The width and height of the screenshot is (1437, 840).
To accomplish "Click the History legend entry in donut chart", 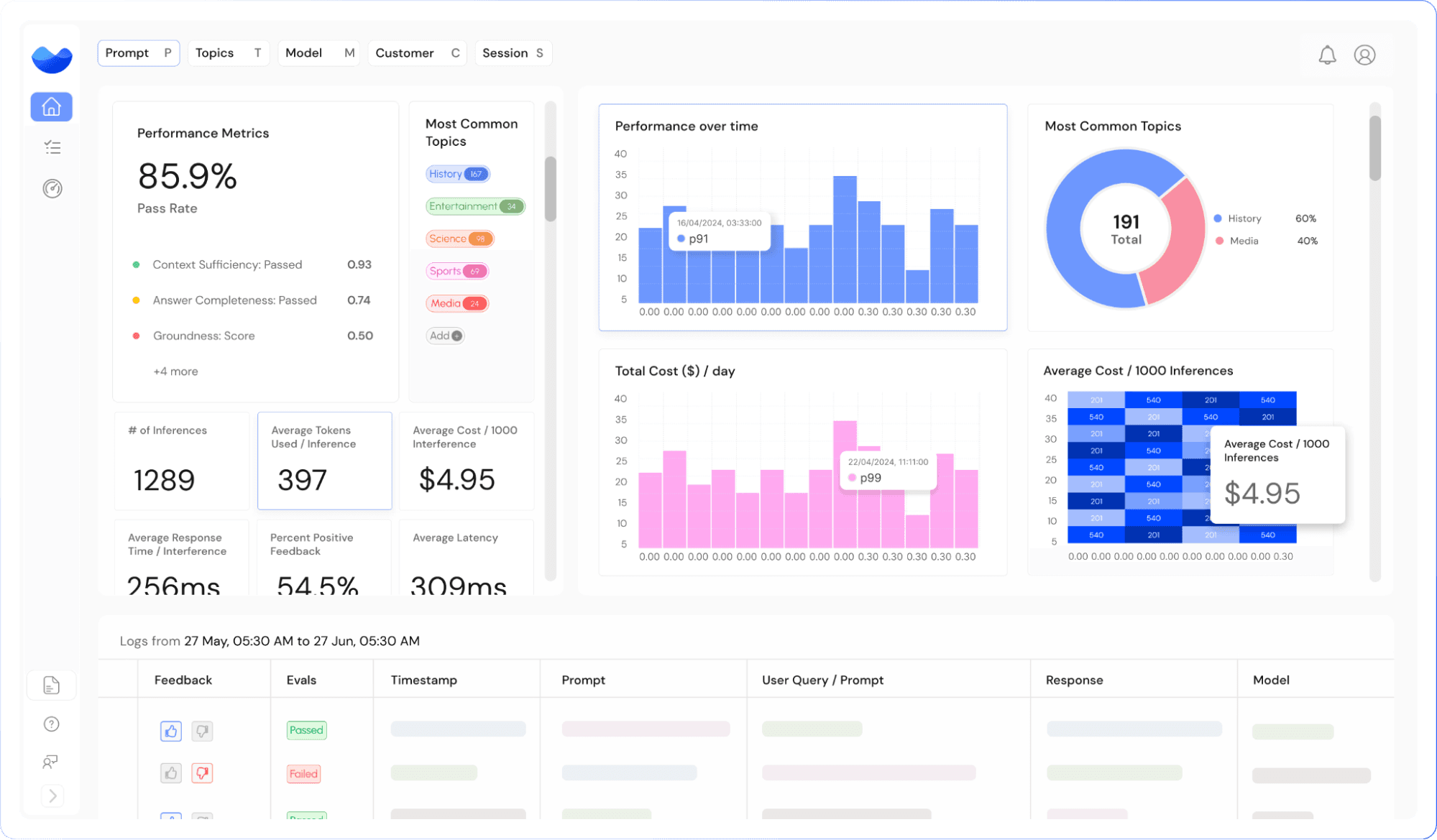I will (1265, 218).
